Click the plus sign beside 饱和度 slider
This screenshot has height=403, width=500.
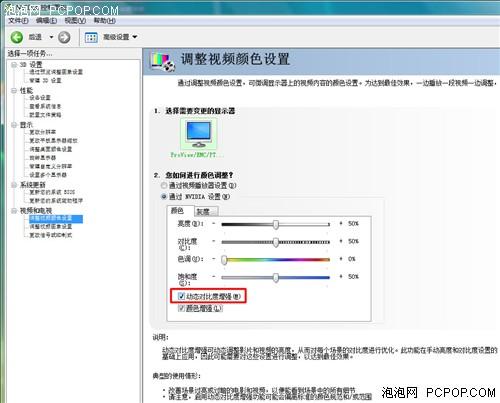click(x=341, y=276)
